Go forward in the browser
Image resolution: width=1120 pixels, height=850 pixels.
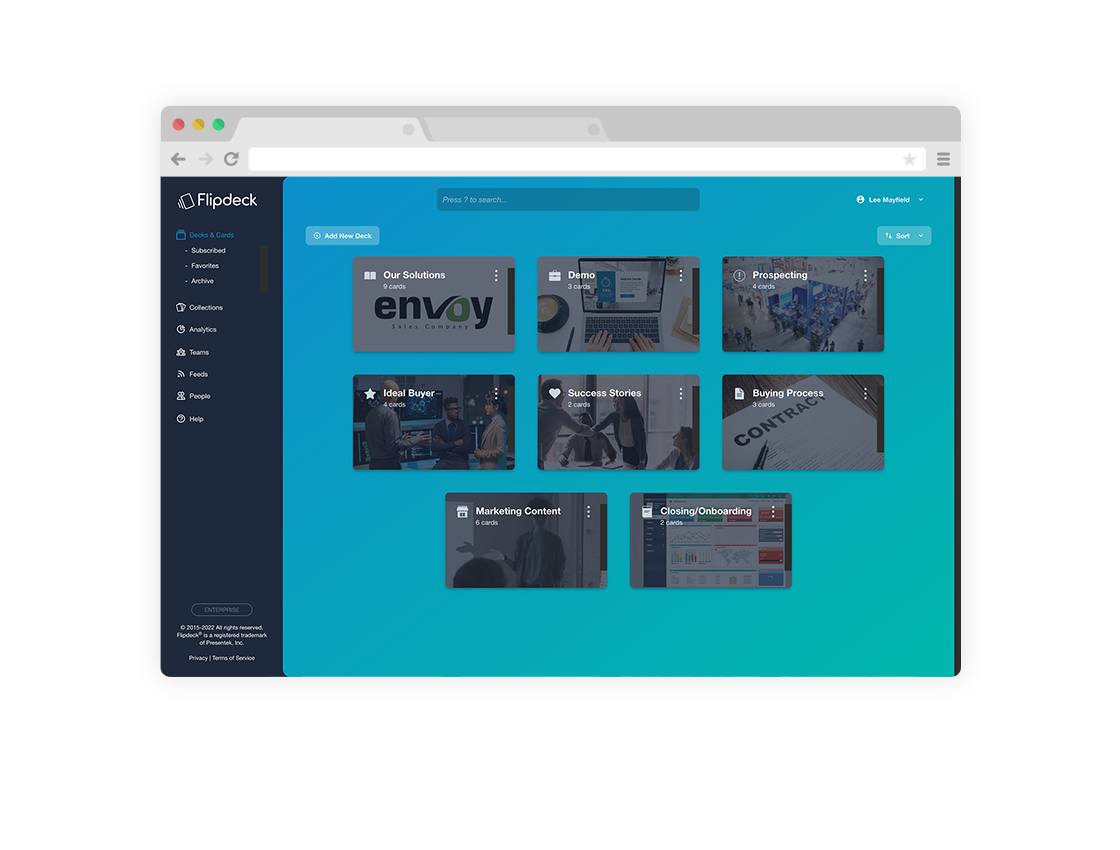click(206, 159)
